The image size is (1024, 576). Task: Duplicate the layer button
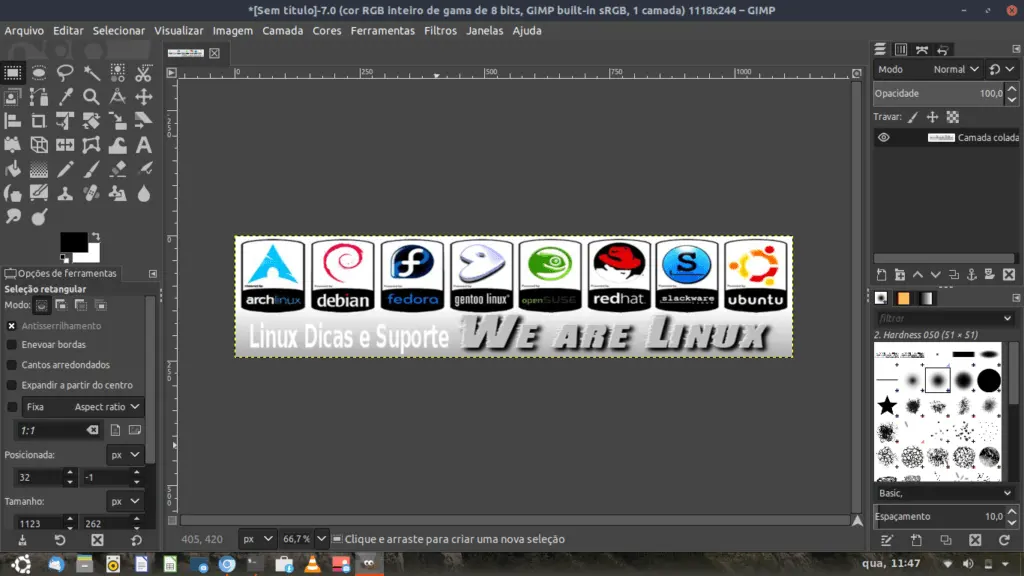click(953, 275)
